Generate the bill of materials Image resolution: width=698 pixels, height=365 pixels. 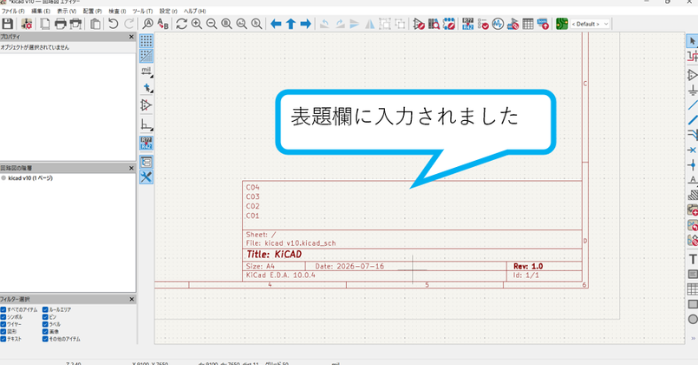click(x=543, y=24)
